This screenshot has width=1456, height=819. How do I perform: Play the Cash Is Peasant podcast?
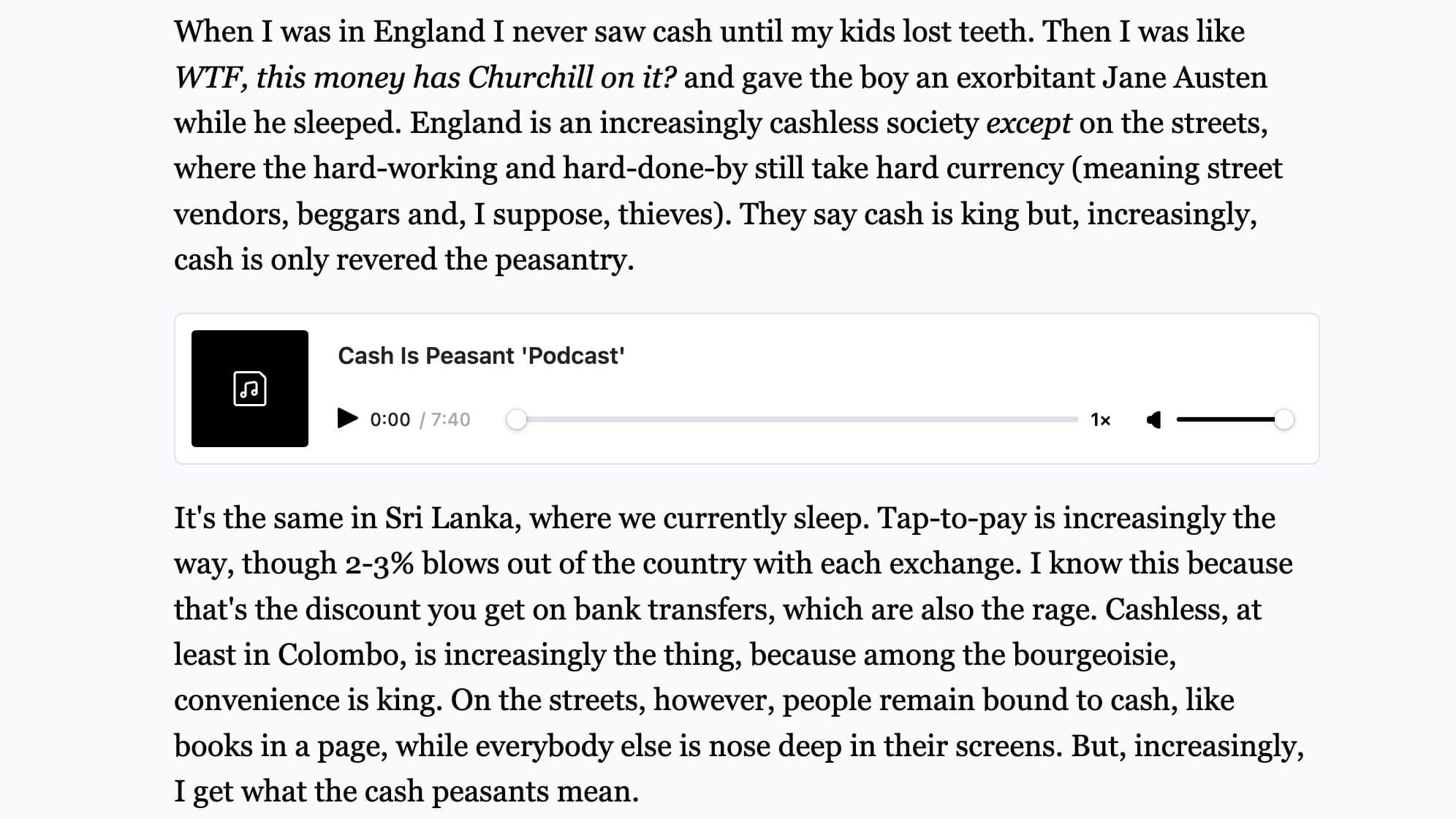pyautogui.click(x=348, y=419)
